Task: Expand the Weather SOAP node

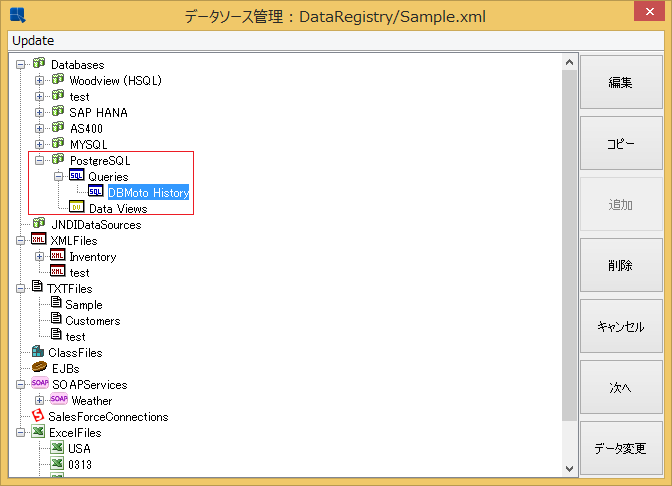Action: [39, 400]
